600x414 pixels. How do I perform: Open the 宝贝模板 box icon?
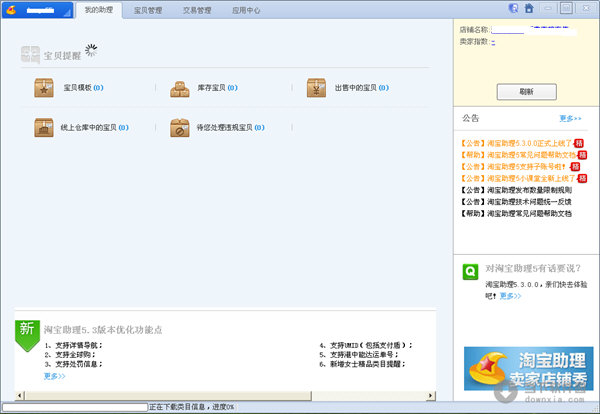[44, 88]
